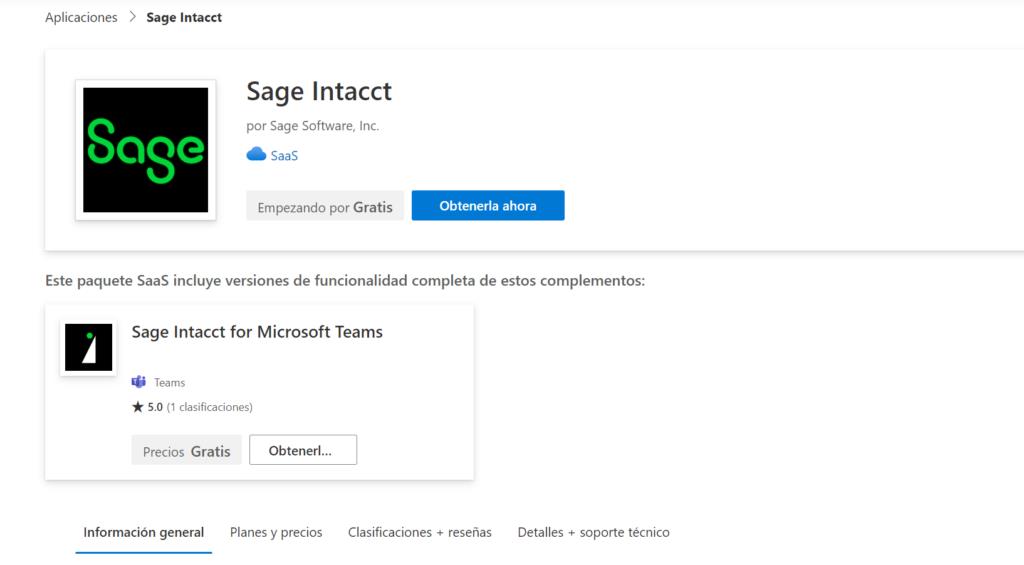Click the blue cloud SaaS icon

256,154
